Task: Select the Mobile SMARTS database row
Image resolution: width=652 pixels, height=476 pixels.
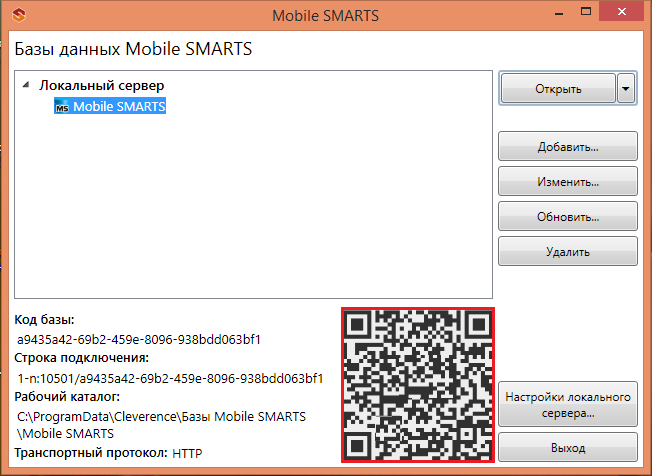Action: tap(110, 106)
